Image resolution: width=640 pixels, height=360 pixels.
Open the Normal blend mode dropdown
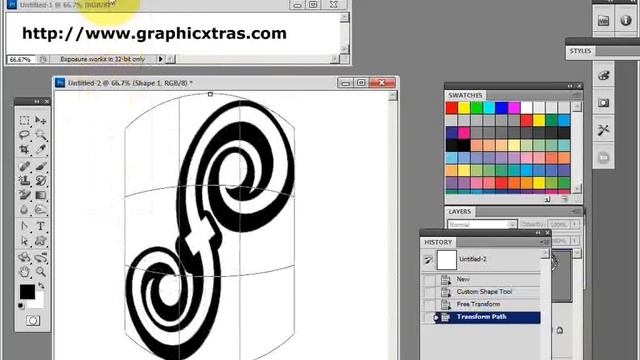[x=482, y=224]
